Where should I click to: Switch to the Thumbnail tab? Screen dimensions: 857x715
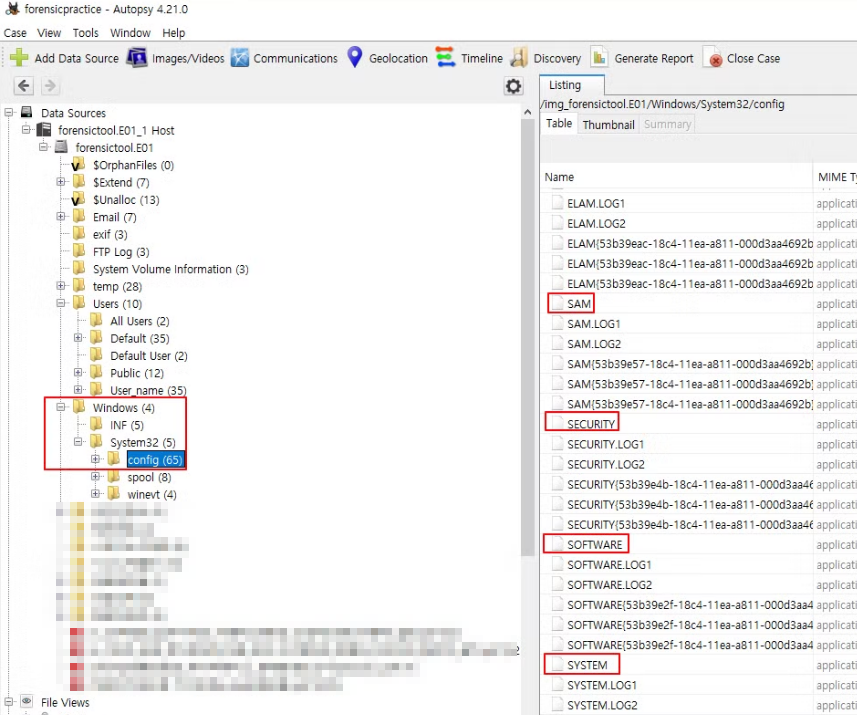coord(608,125)
